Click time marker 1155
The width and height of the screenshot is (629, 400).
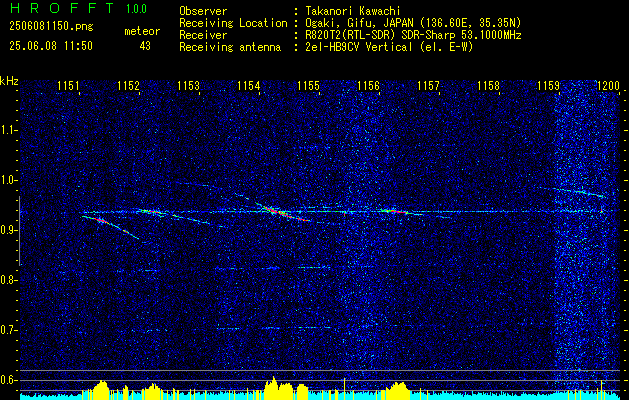pyautogui.click(x=308, y=86)
